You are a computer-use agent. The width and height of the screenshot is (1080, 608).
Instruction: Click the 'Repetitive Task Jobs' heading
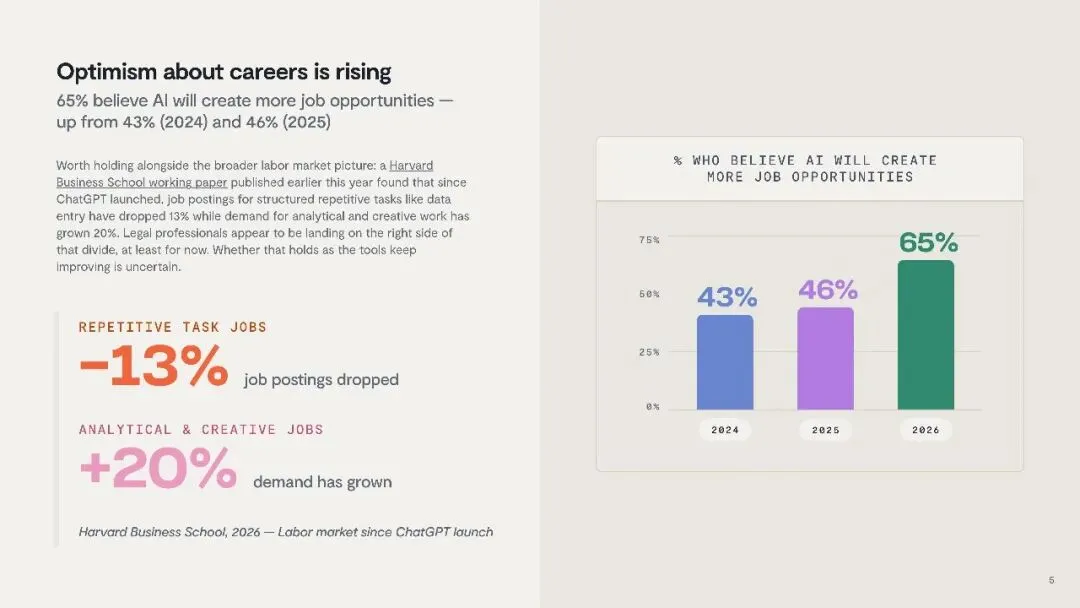pyautogui.click(x=172, y=327)
